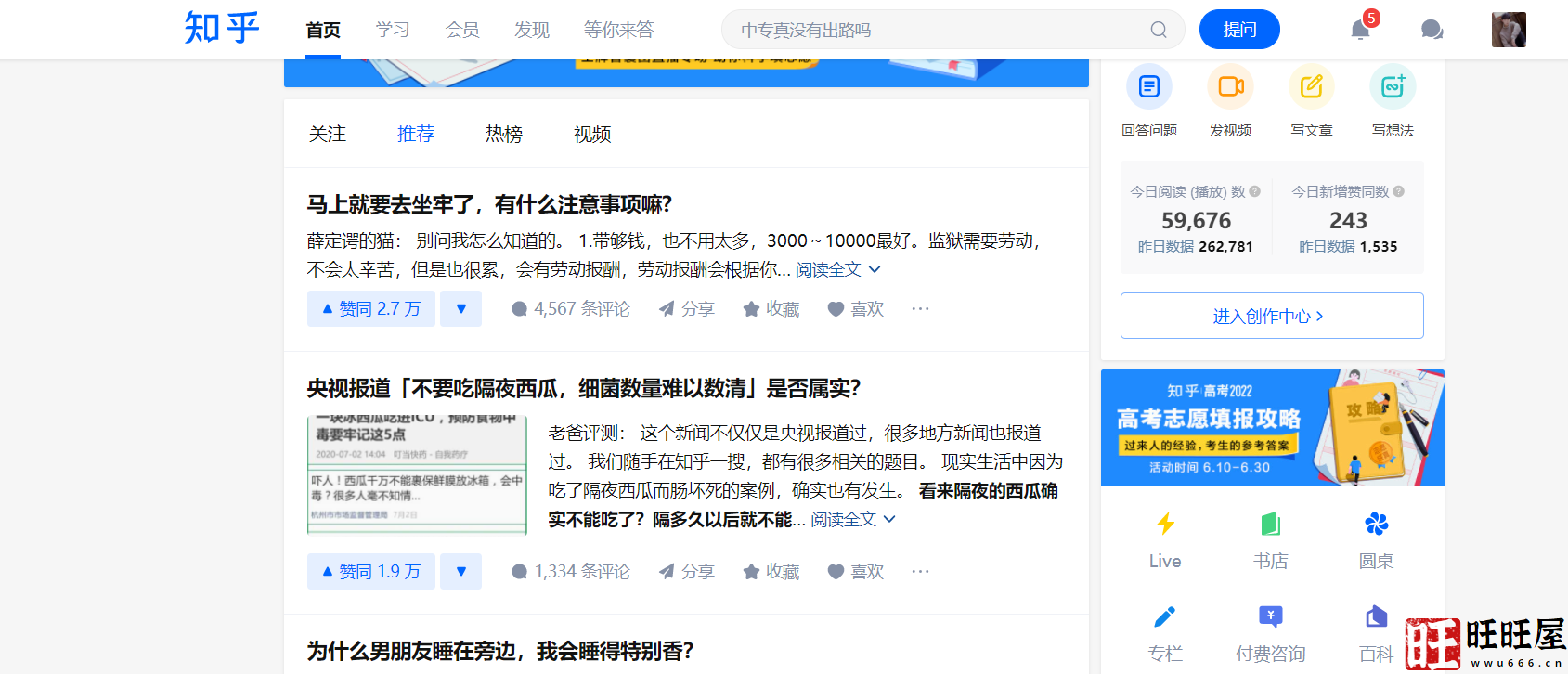Image resolution: width=1568 pixels, height=674 pixels.
Task: Expand 阅读全文 on the prison answer
Action: point(837,269)
